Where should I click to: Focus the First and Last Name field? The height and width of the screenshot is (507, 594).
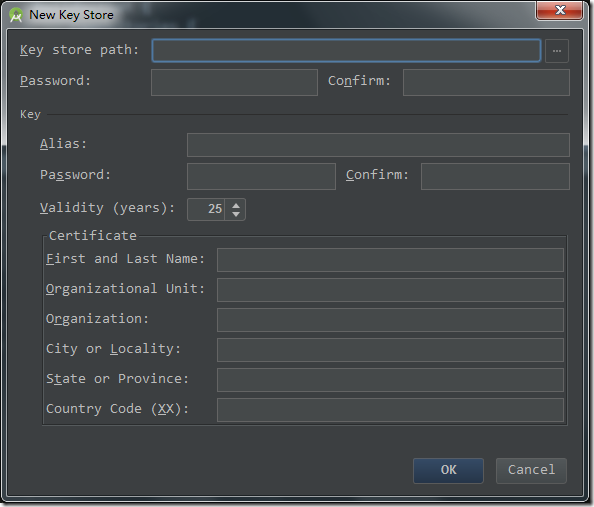pyautogui.click(x=390, y=260)
